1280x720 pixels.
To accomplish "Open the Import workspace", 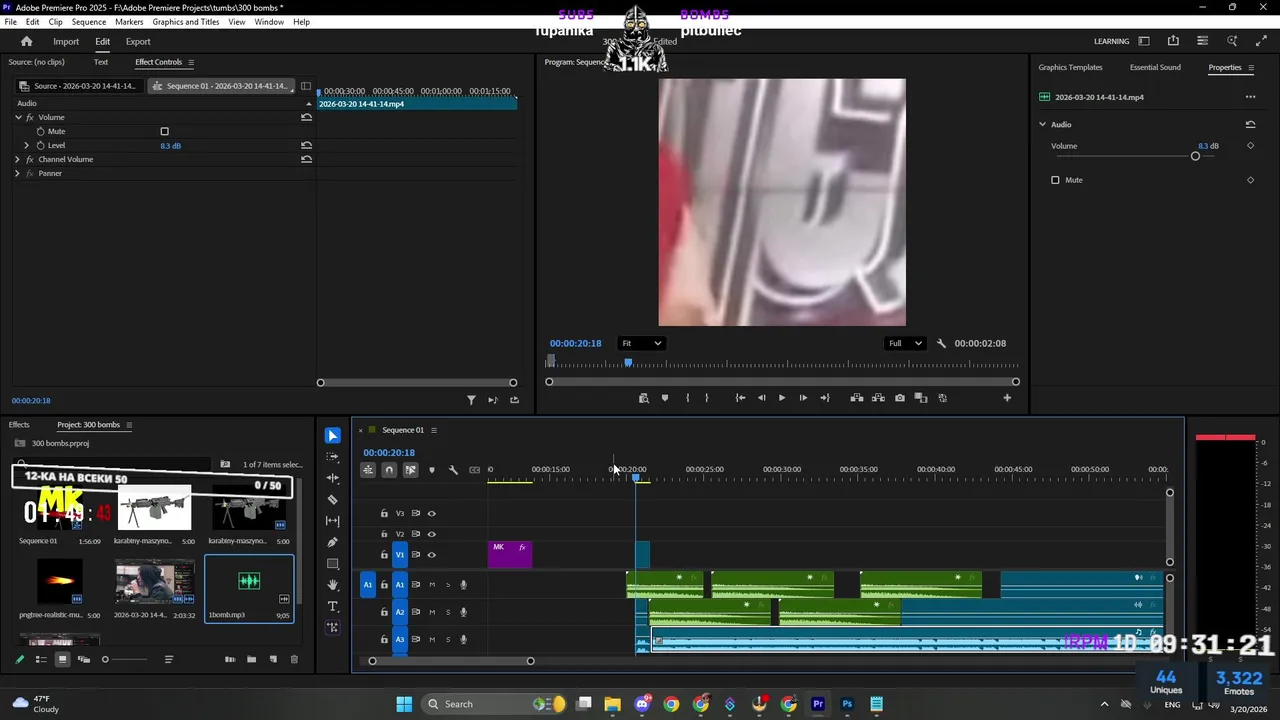I will click(66, 41).
